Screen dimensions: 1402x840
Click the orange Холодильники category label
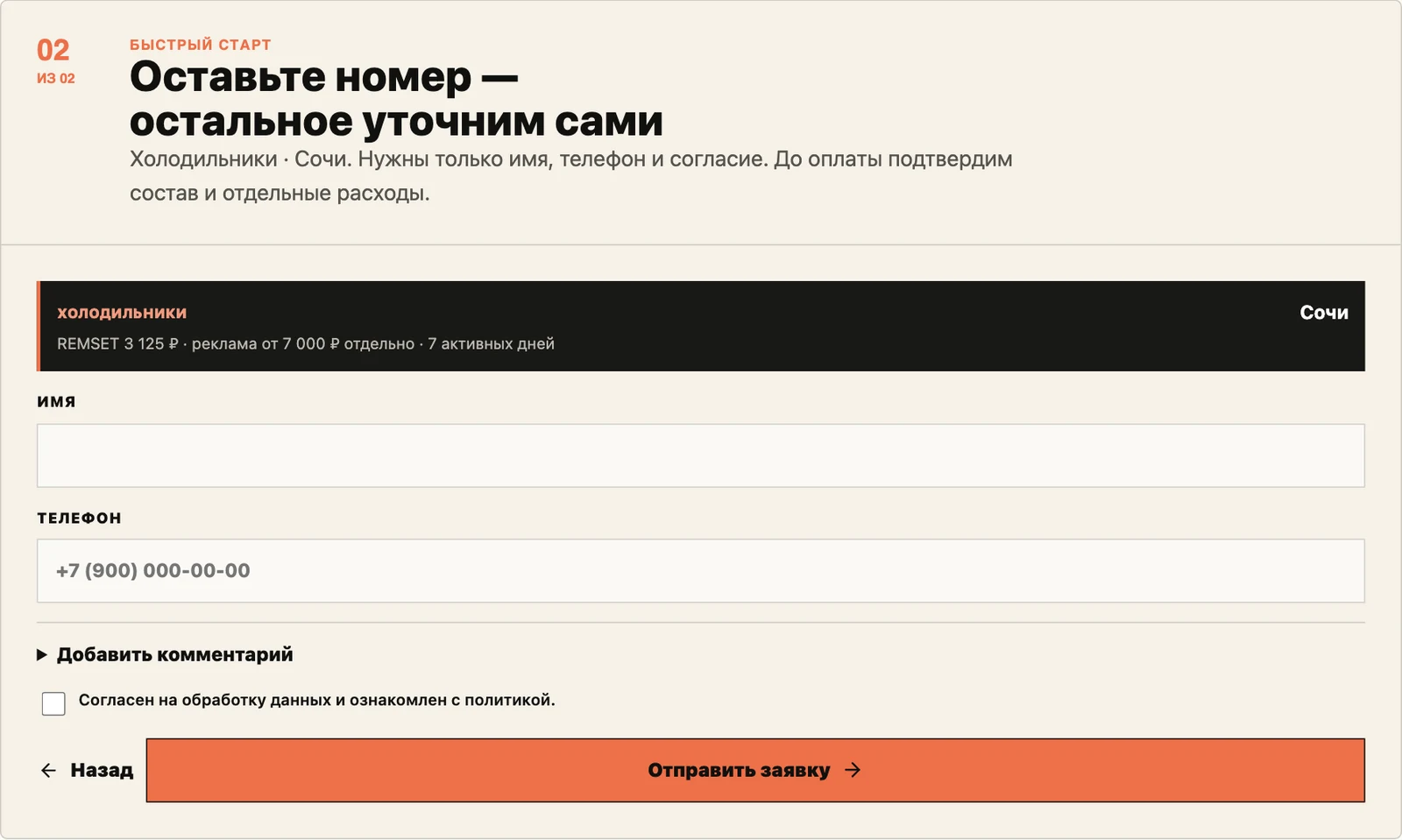(x=122, y=313)
